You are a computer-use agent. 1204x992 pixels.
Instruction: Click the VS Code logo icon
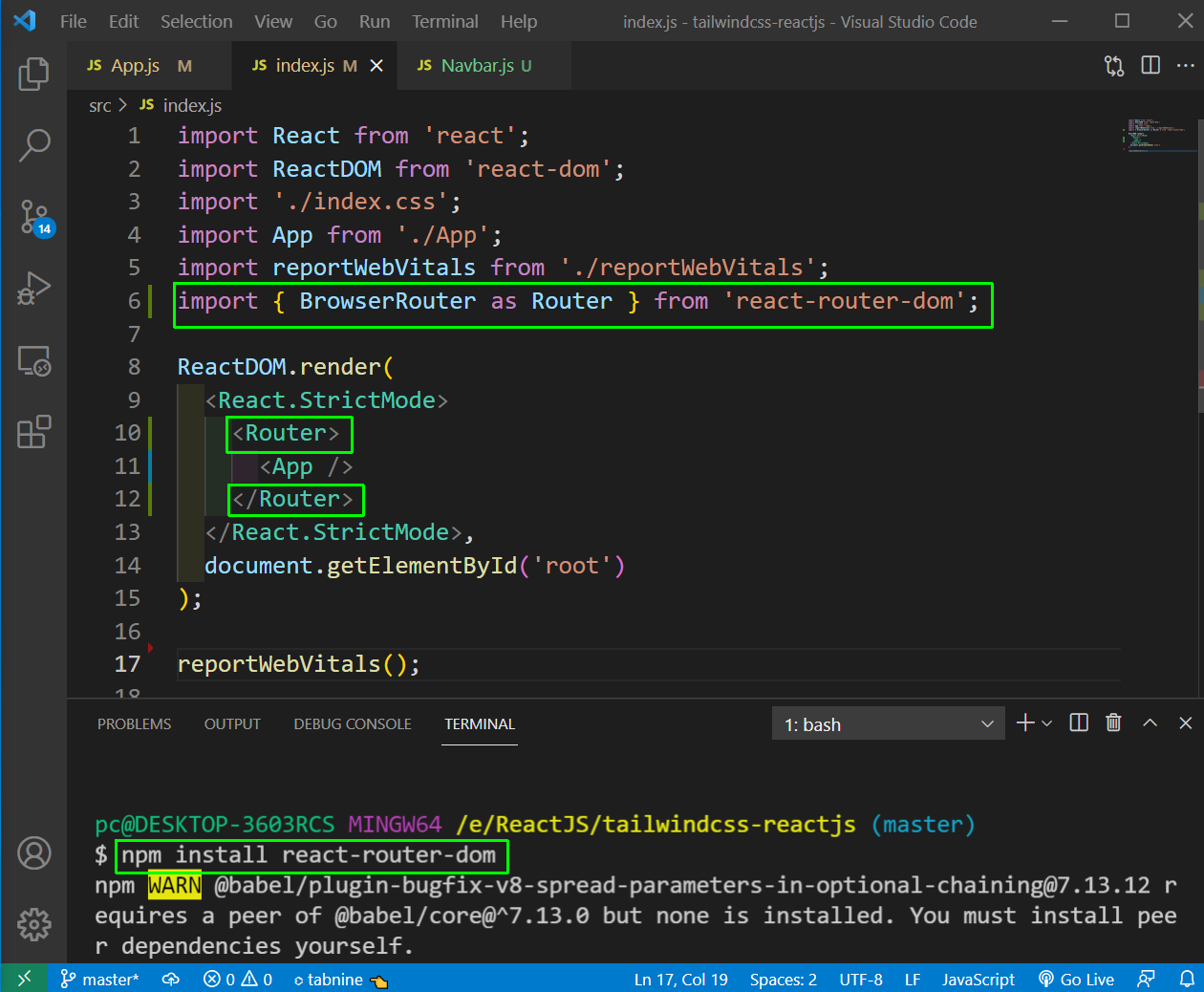[25, 20]
